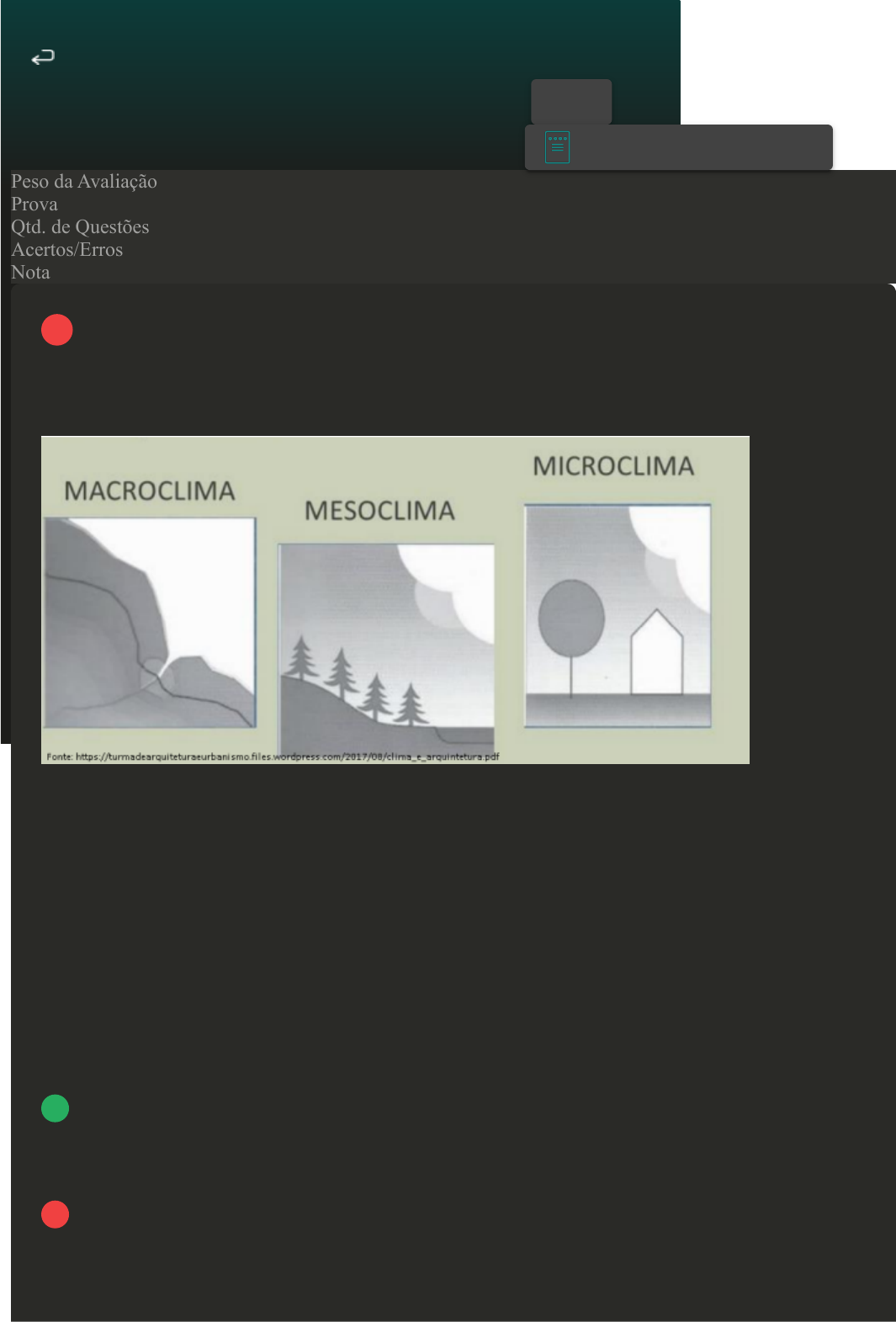
Task: Click the wide gray bar beside the document icon
Action: pyautogui.click(x=679, y=147)
